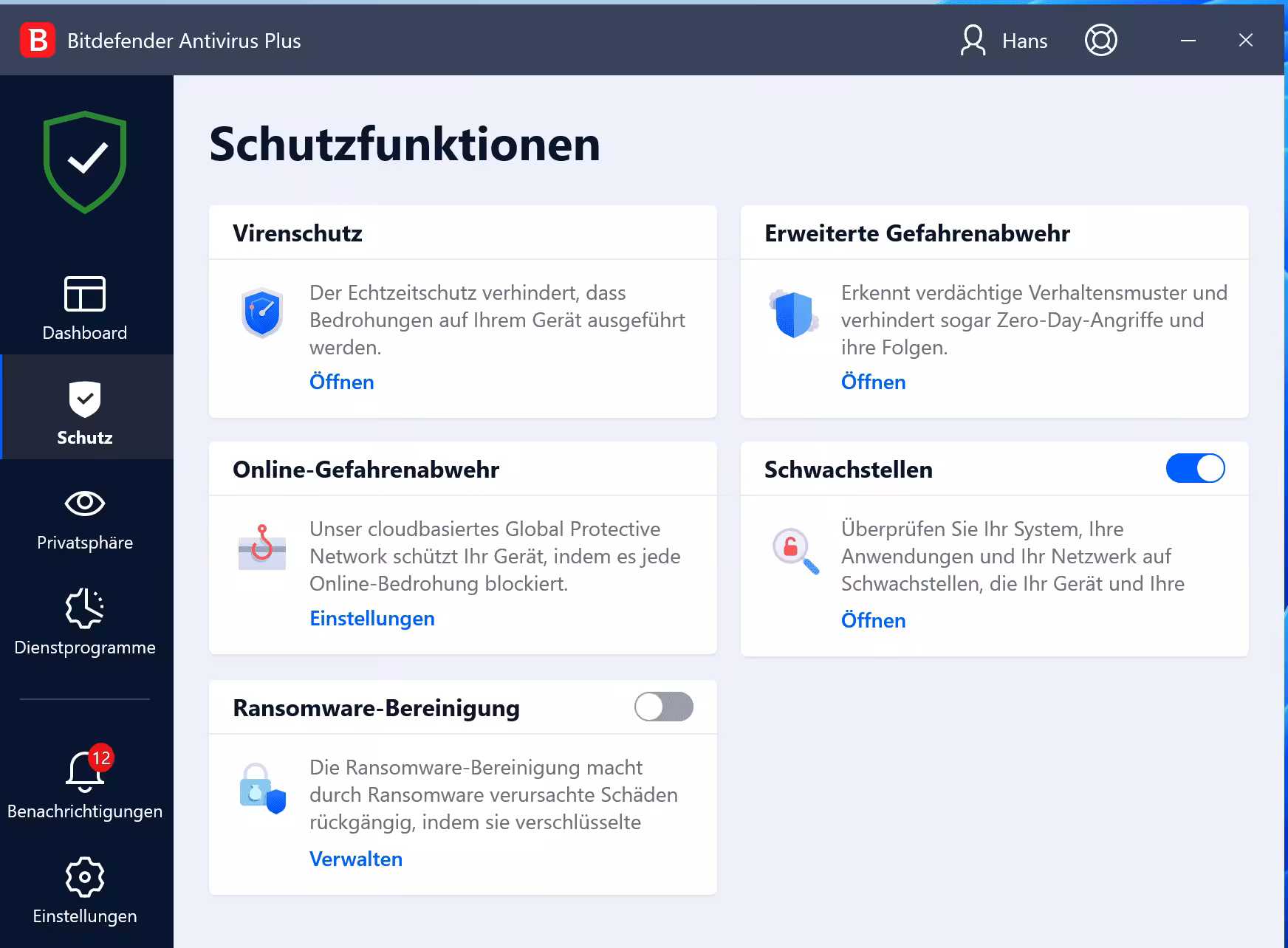Open Einstellungen via the gear icon

(84, 877)
